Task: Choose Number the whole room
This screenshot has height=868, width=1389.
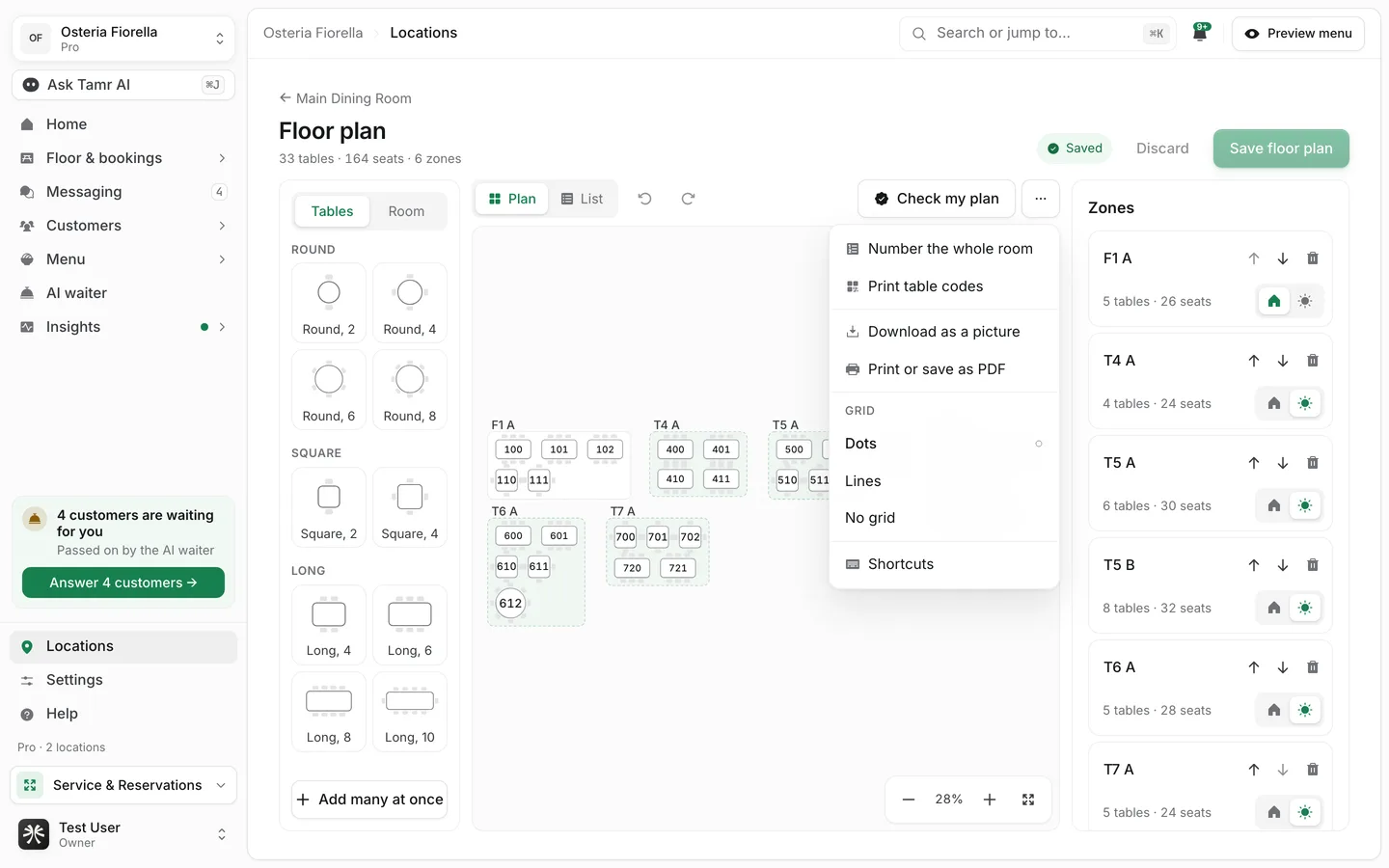Action: coord(943,249)
